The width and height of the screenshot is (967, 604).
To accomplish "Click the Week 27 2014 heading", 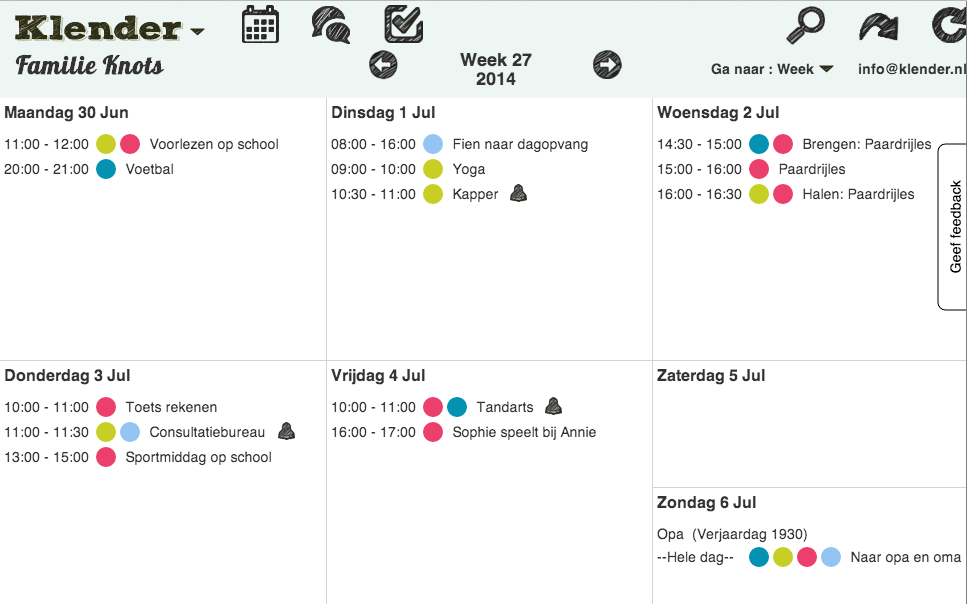I will point(496,69).
